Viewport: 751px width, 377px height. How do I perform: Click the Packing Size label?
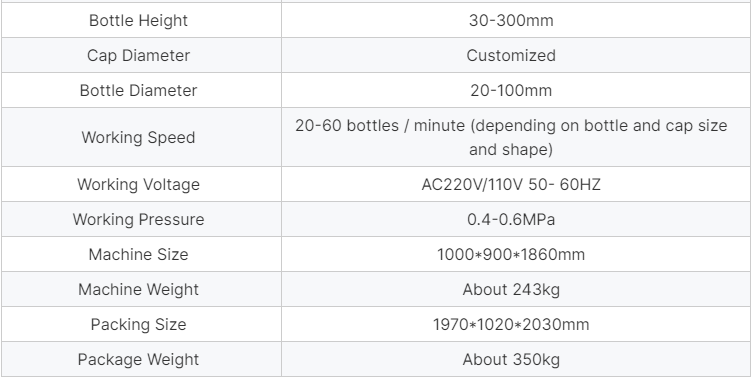point(138,324)
